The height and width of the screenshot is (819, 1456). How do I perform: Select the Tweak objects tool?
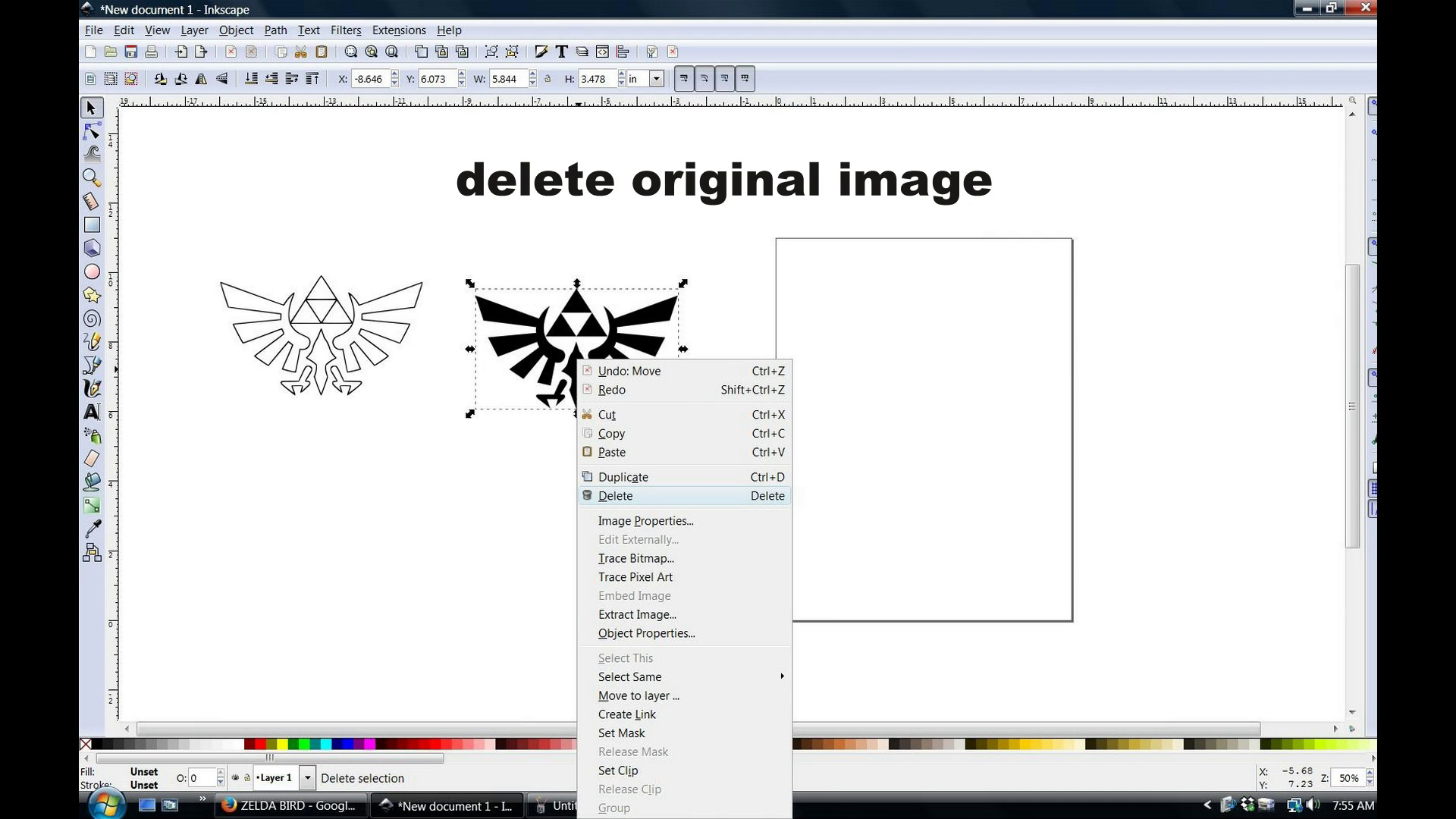coord(92,154)
